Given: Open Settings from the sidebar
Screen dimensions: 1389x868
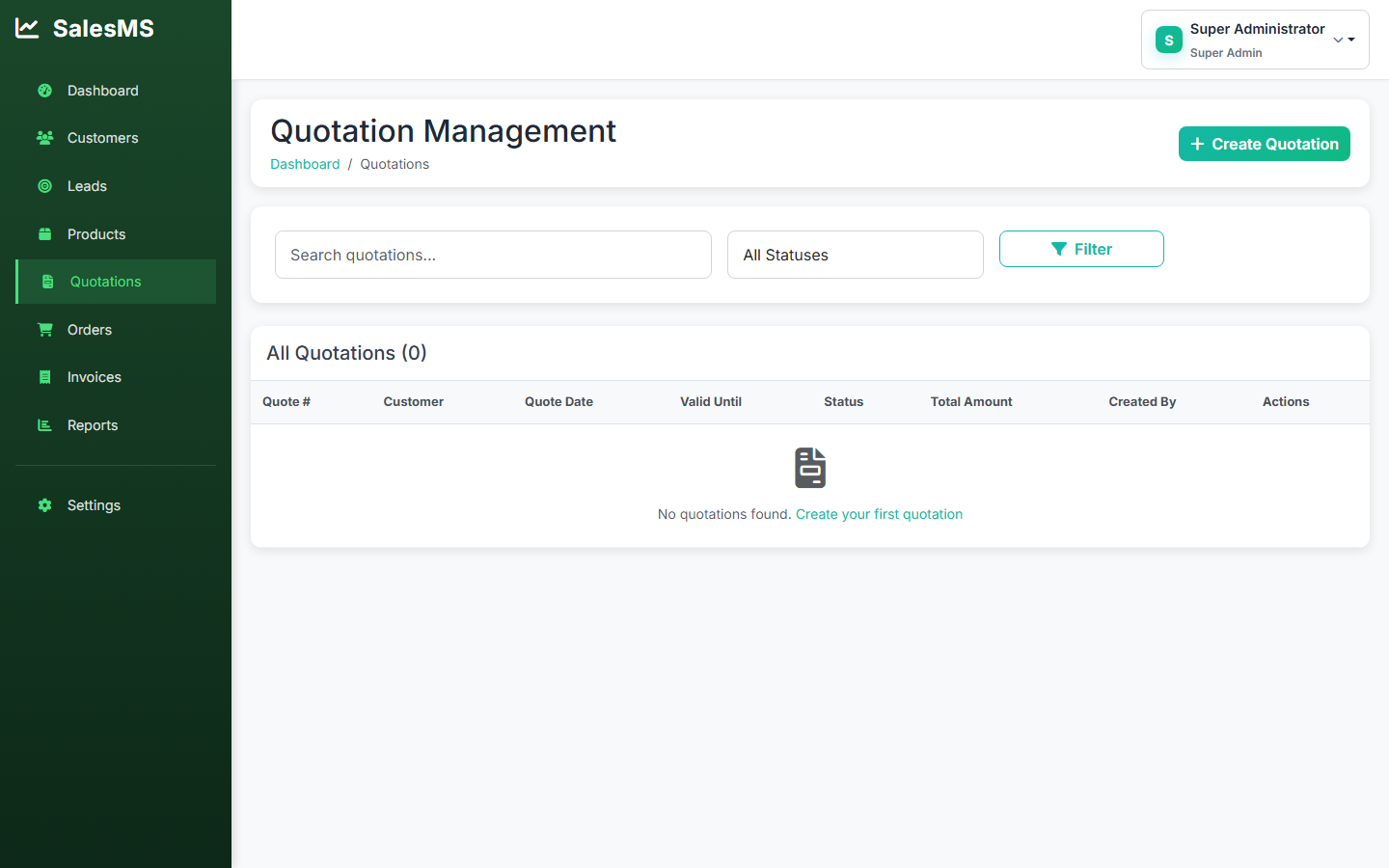Looking at the screenshot, I should click(x=116, y=505).
